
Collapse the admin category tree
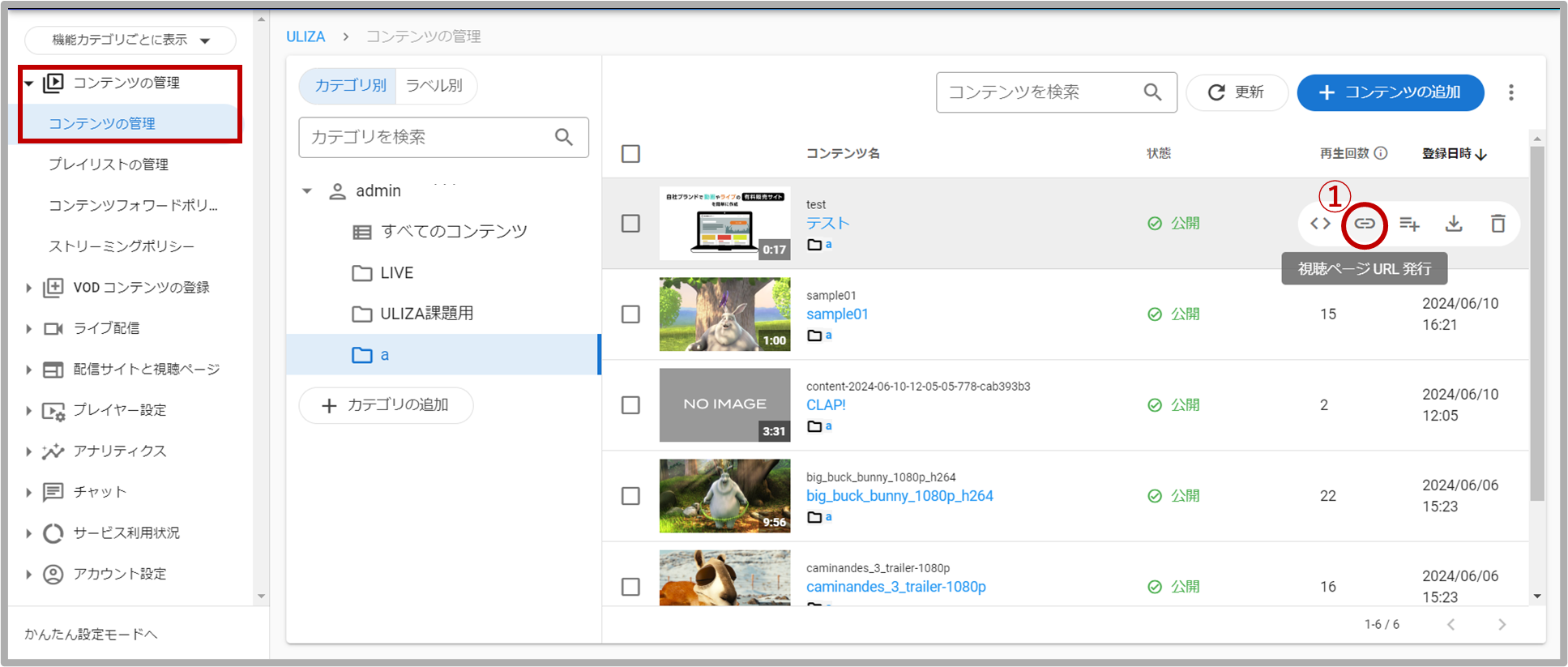tap(307, 191)
